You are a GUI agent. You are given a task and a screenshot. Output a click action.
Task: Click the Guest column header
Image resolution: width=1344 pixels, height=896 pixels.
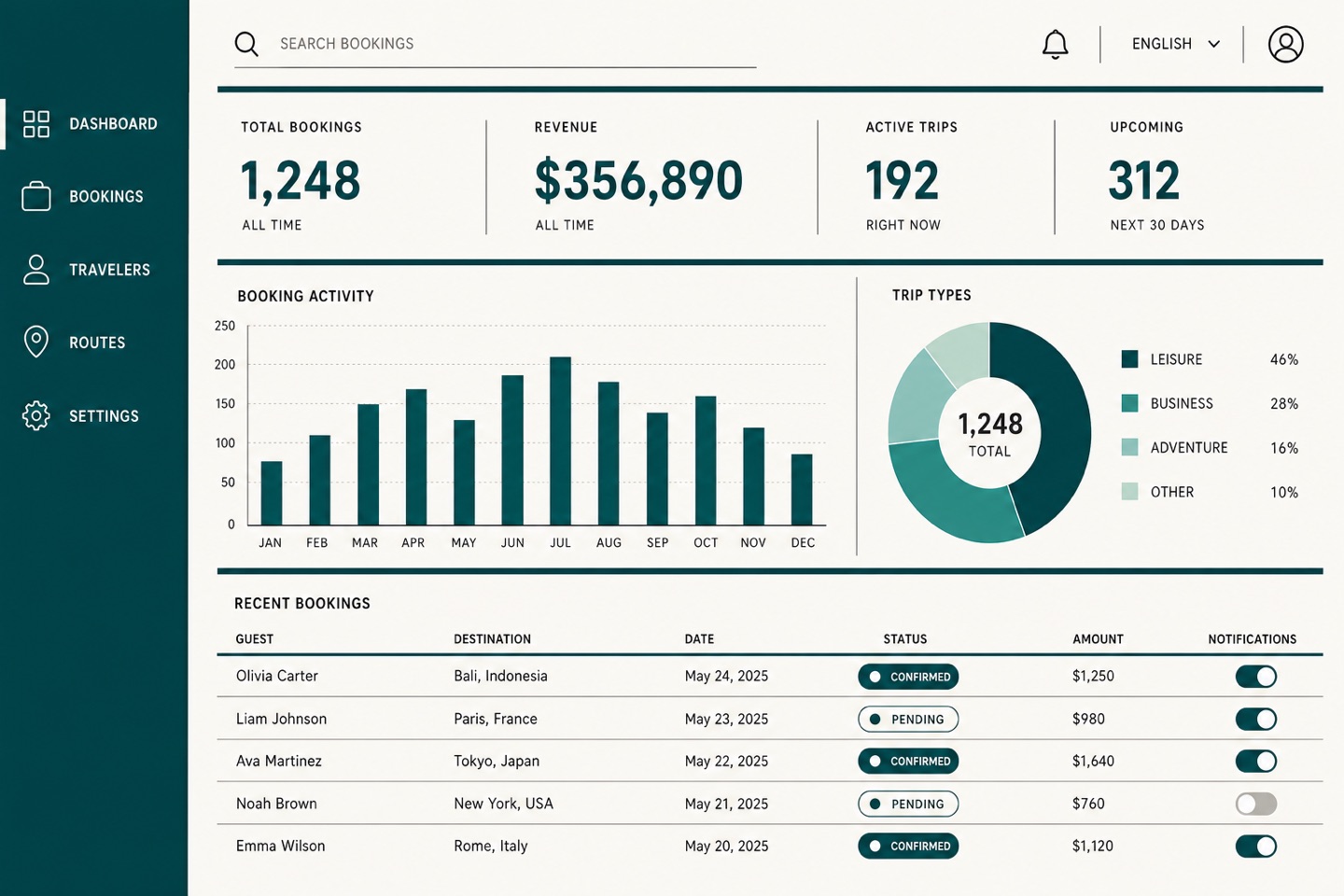[x=255, y=639]
